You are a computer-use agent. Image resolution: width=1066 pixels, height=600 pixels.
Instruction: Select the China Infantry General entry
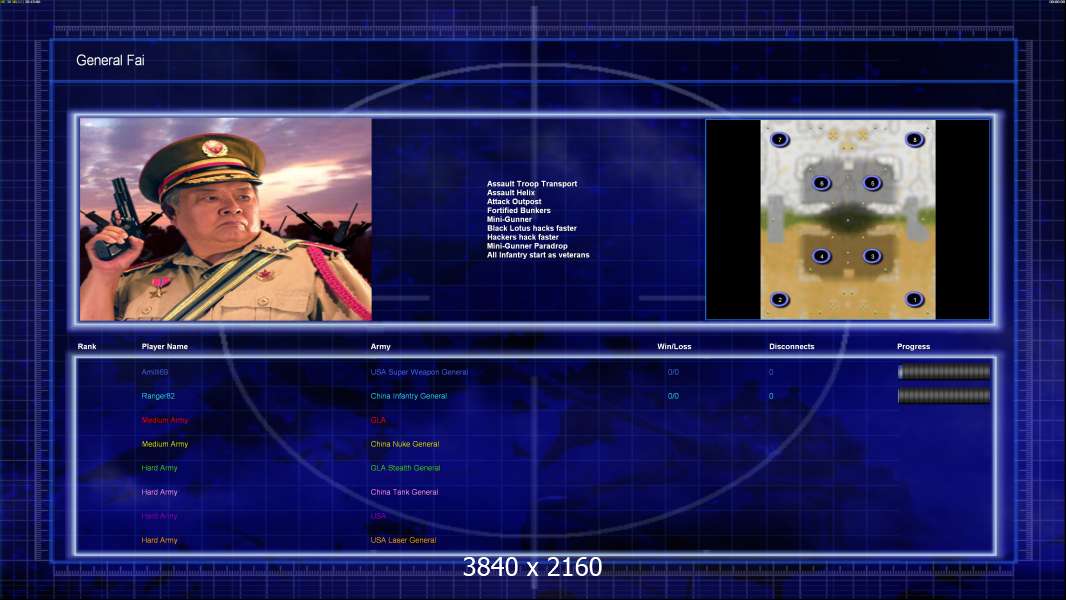pos(409,396)
